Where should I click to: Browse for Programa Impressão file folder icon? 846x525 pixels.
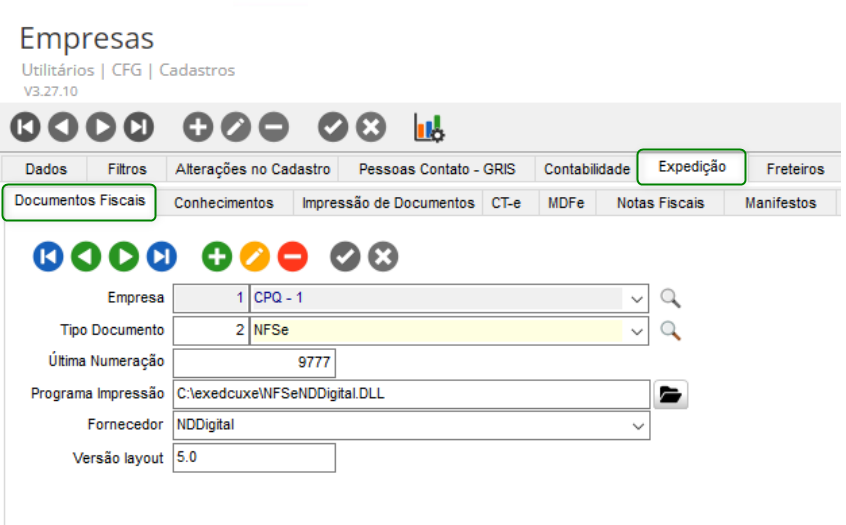(670, 395)
